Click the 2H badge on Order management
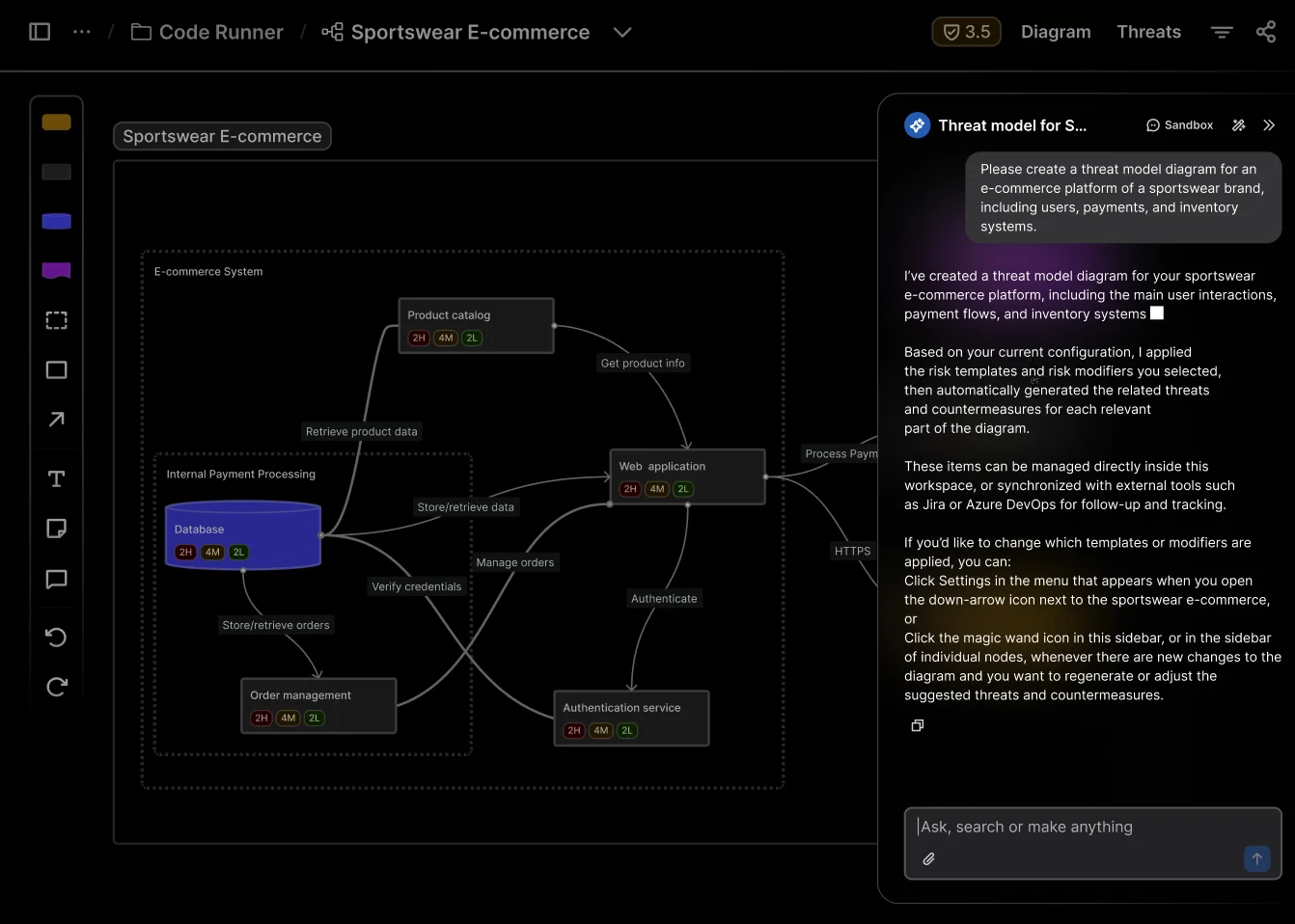The image size is (1295, 924). click(x=262, y=719)
